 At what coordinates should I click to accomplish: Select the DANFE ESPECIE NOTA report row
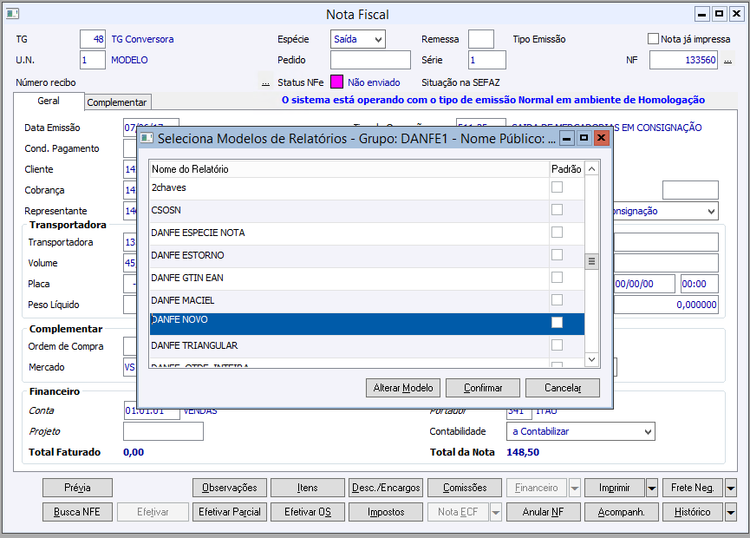click(x=367, y=234)
